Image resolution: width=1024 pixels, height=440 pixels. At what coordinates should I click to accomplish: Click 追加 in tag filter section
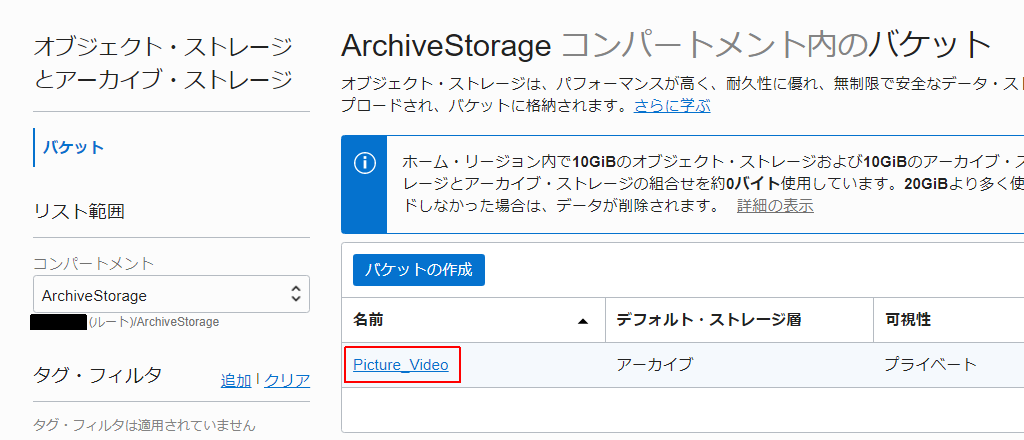pos(236,381)
